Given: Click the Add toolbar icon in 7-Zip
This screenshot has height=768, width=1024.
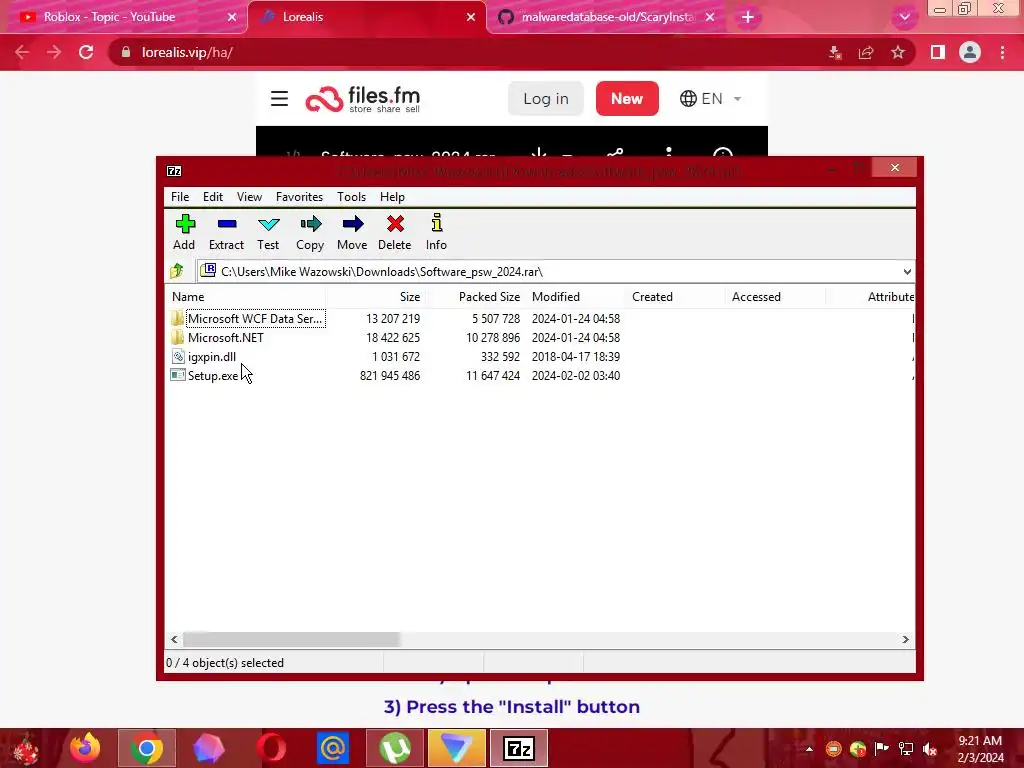Looking at the screenshot, I should pyautogui.click(x=184, y=232).
